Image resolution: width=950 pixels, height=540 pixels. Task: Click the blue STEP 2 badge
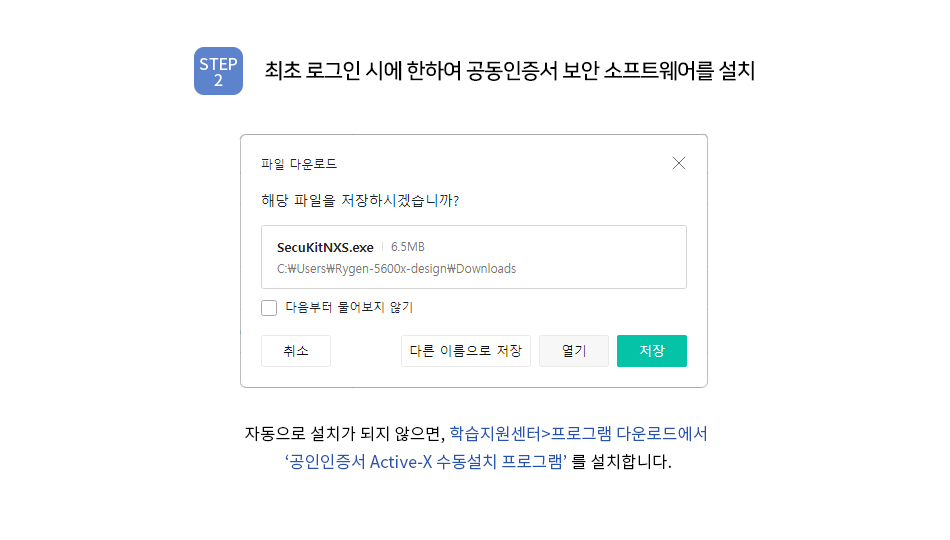(218, 71)
